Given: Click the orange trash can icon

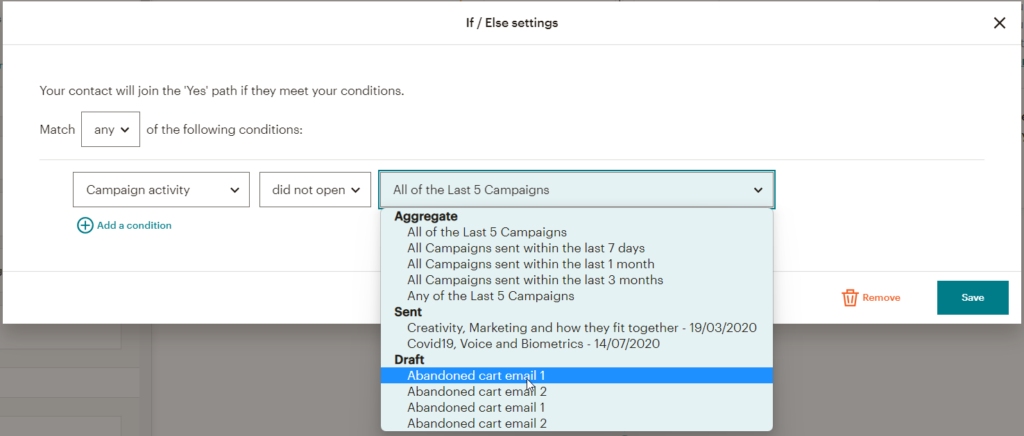Looking at the screenshot, I should tap(850, 298).
